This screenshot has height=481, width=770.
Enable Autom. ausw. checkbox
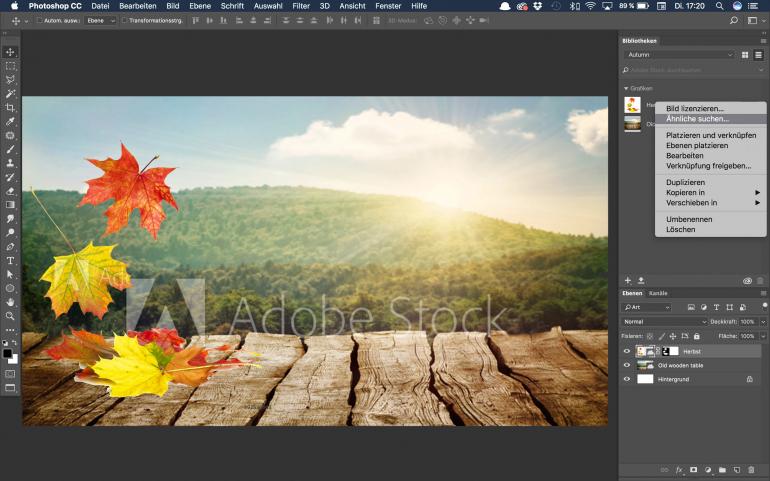click(40, 21)
